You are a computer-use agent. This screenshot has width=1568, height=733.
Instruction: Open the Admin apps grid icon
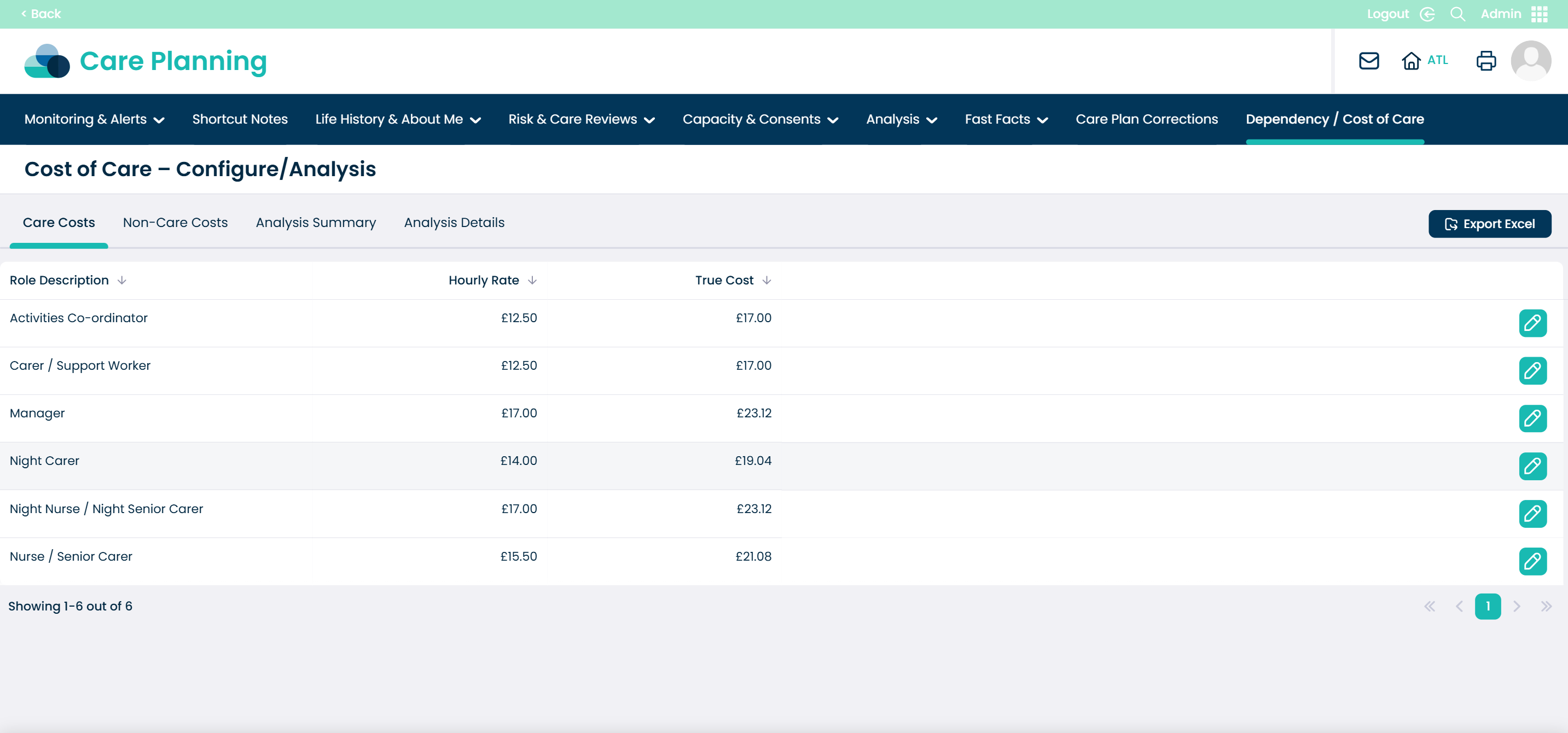(1540, 14)
